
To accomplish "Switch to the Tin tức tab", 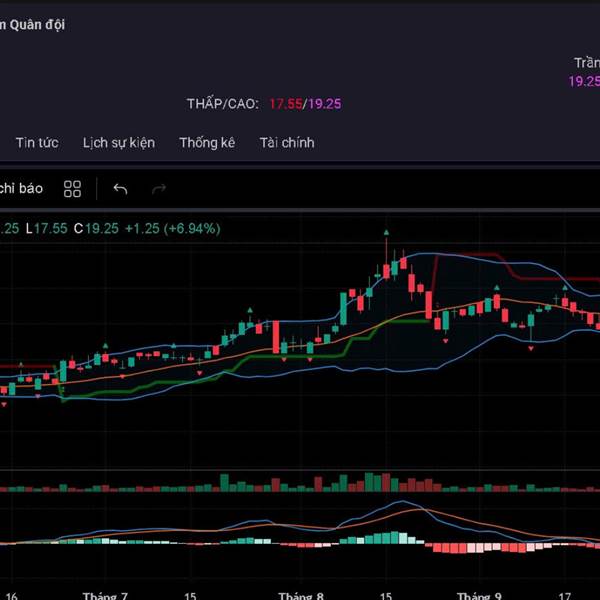I will (37, 143).
